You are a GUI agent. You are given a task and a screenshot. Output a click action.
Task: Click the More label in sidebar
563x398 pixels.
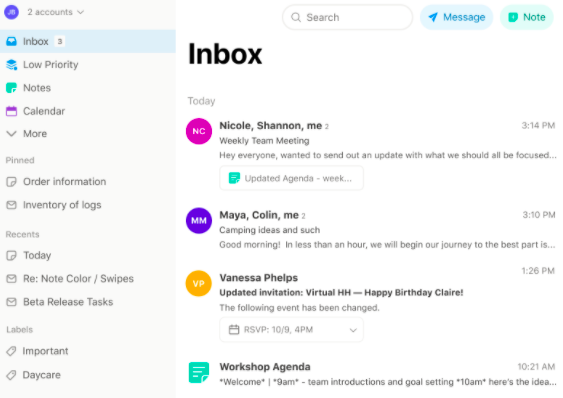pyautogui.click(x=35, y=134)
